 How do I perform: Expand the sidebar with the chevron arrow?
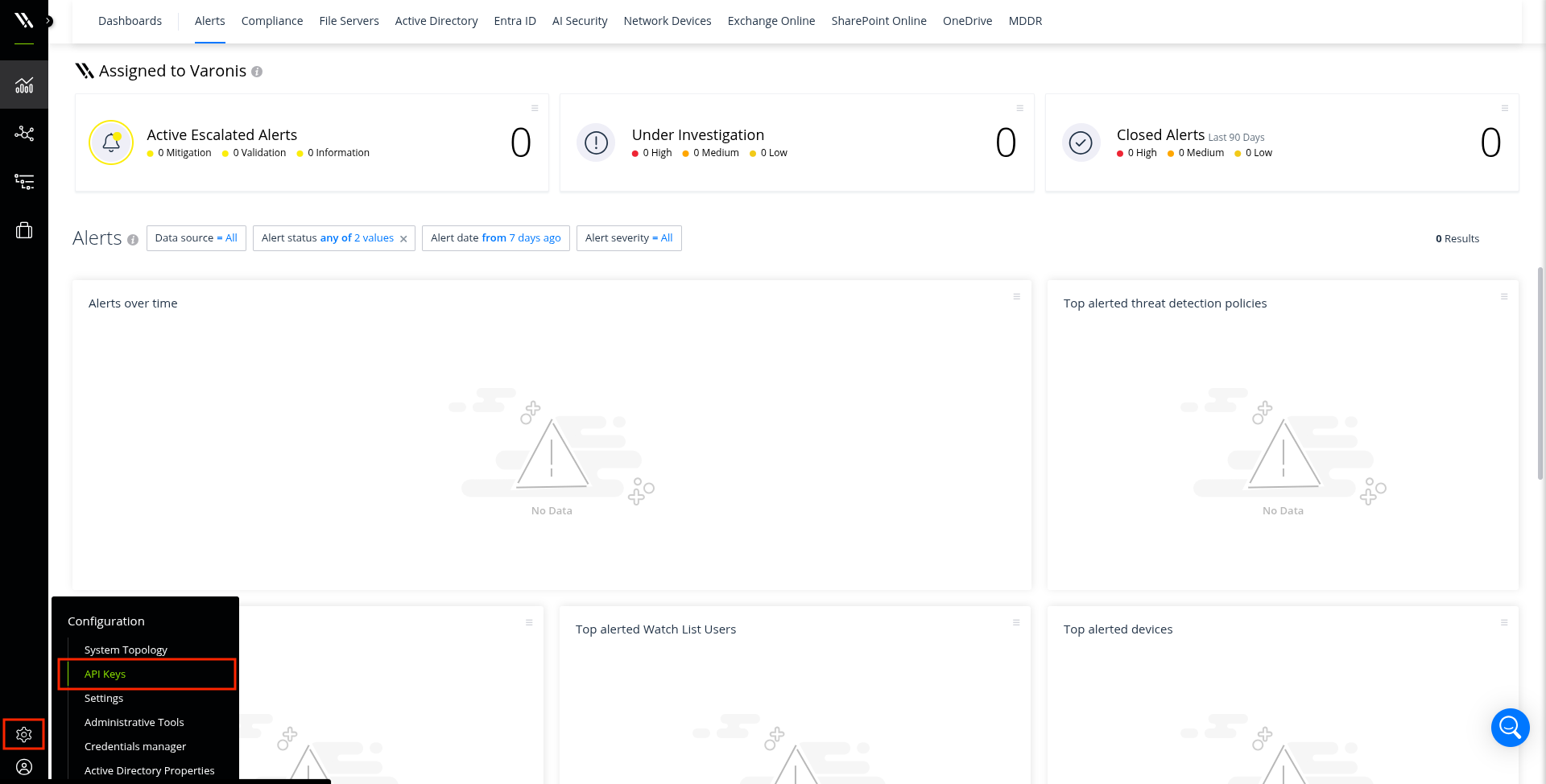click(x=49, y=21)
